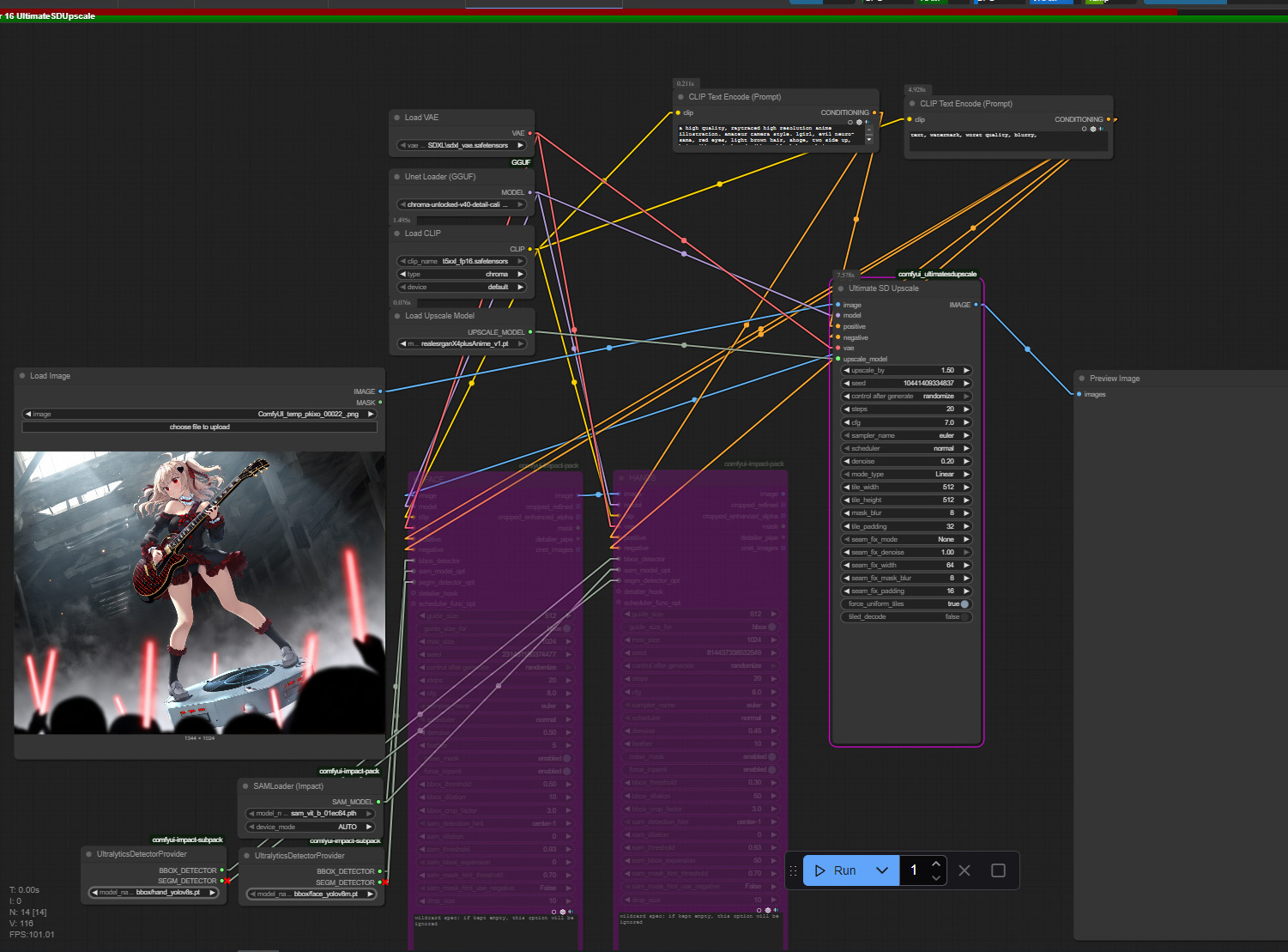Click the seed value field in Ultimate SD Upscale

pos(907,384)
